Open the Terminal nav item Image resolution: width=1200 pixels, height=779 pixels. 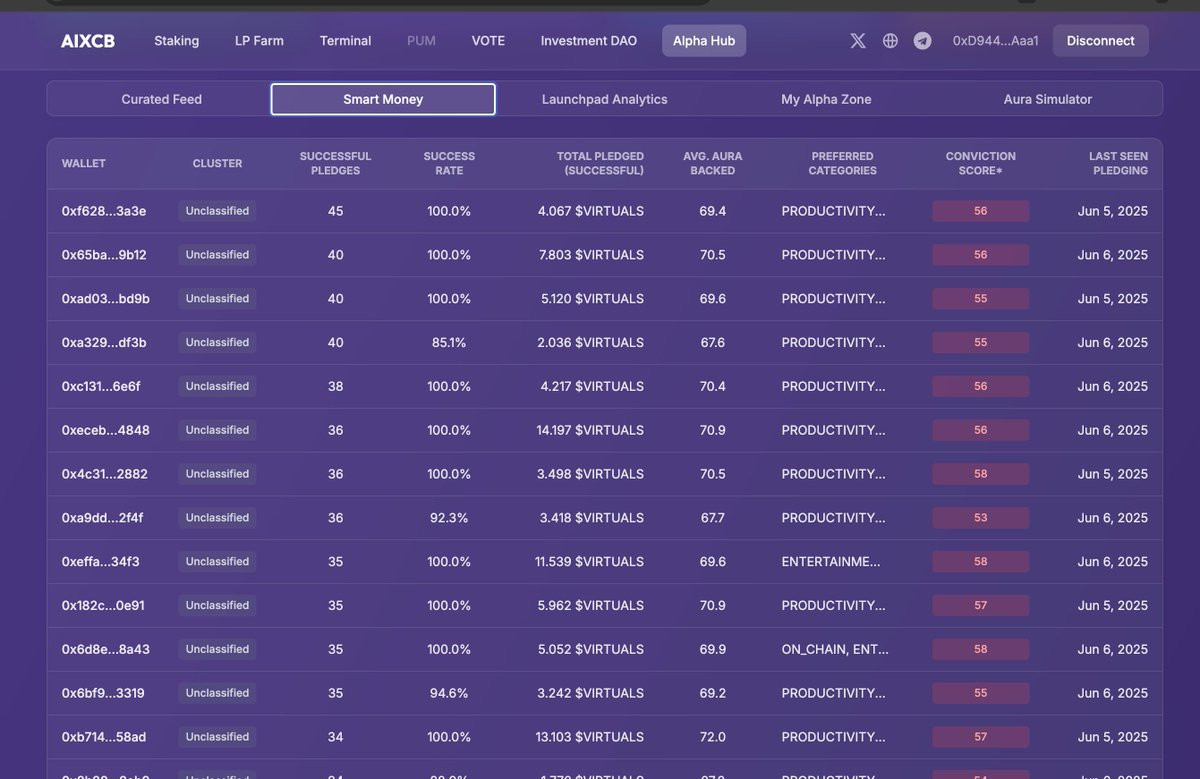(x=345, y=41)
